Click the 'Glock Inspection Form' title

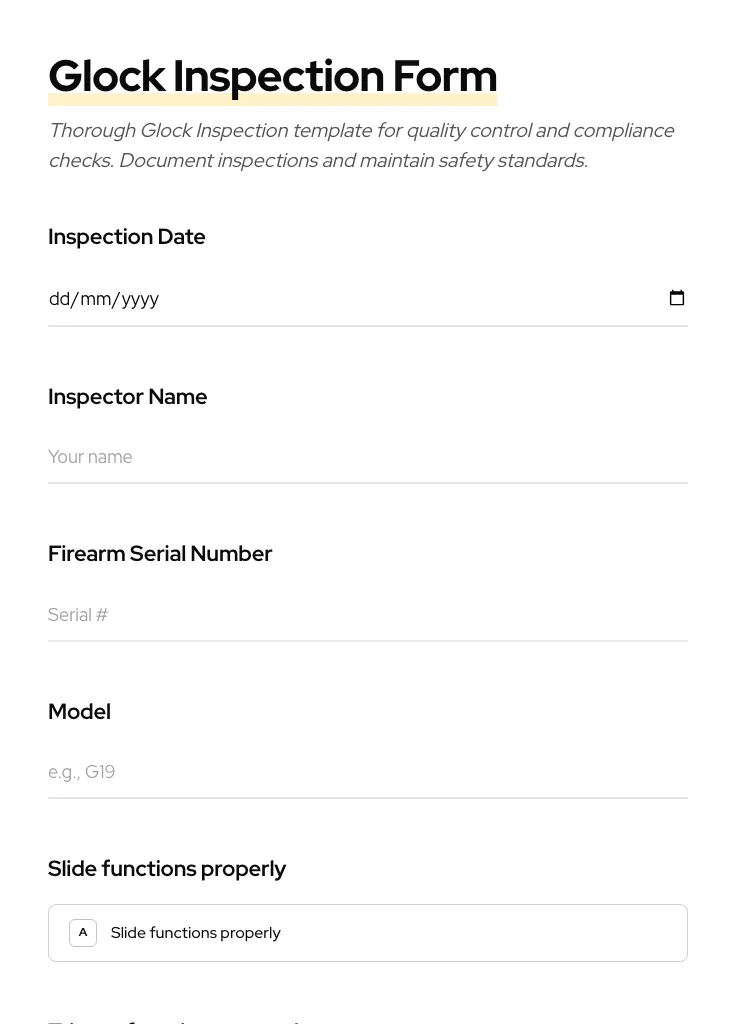(272, 76)
